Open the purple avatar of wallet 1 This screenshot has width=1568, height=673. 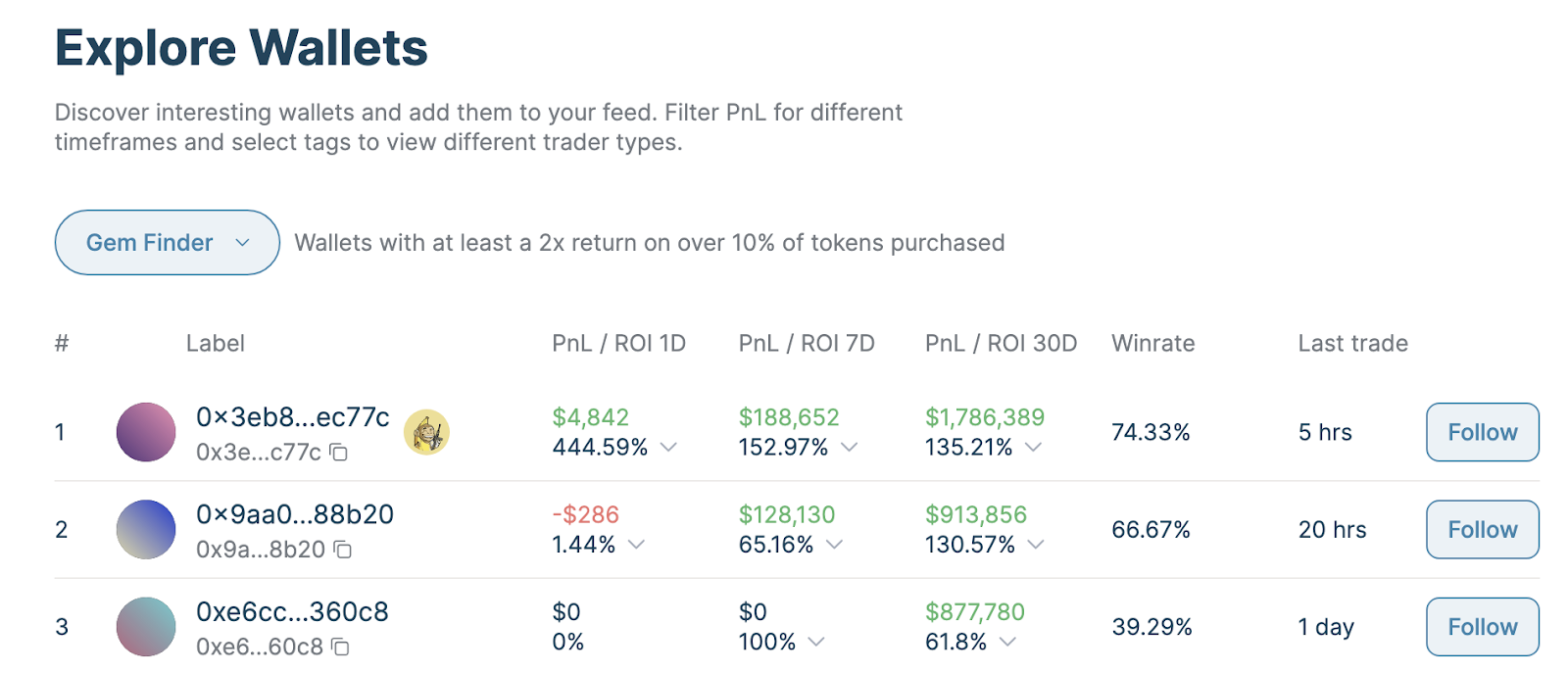pos(146,432)
